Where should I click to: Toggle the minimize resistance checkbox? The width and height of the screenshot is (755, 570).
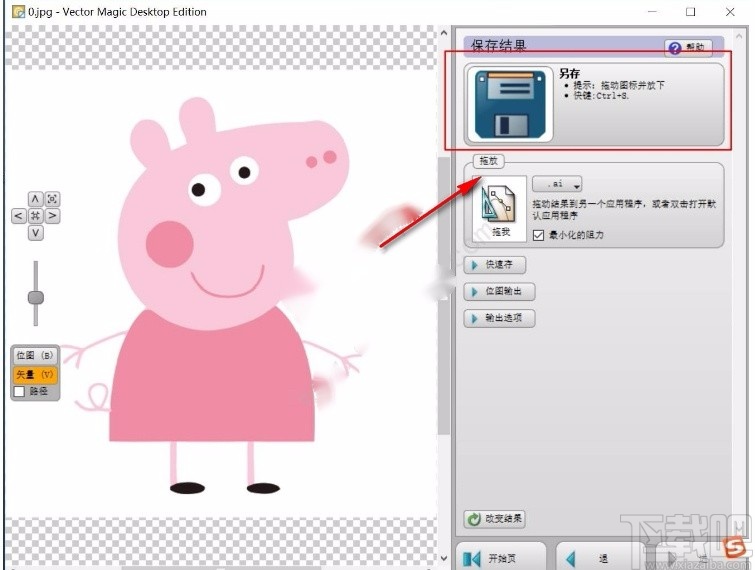click(x=538, y=235)
